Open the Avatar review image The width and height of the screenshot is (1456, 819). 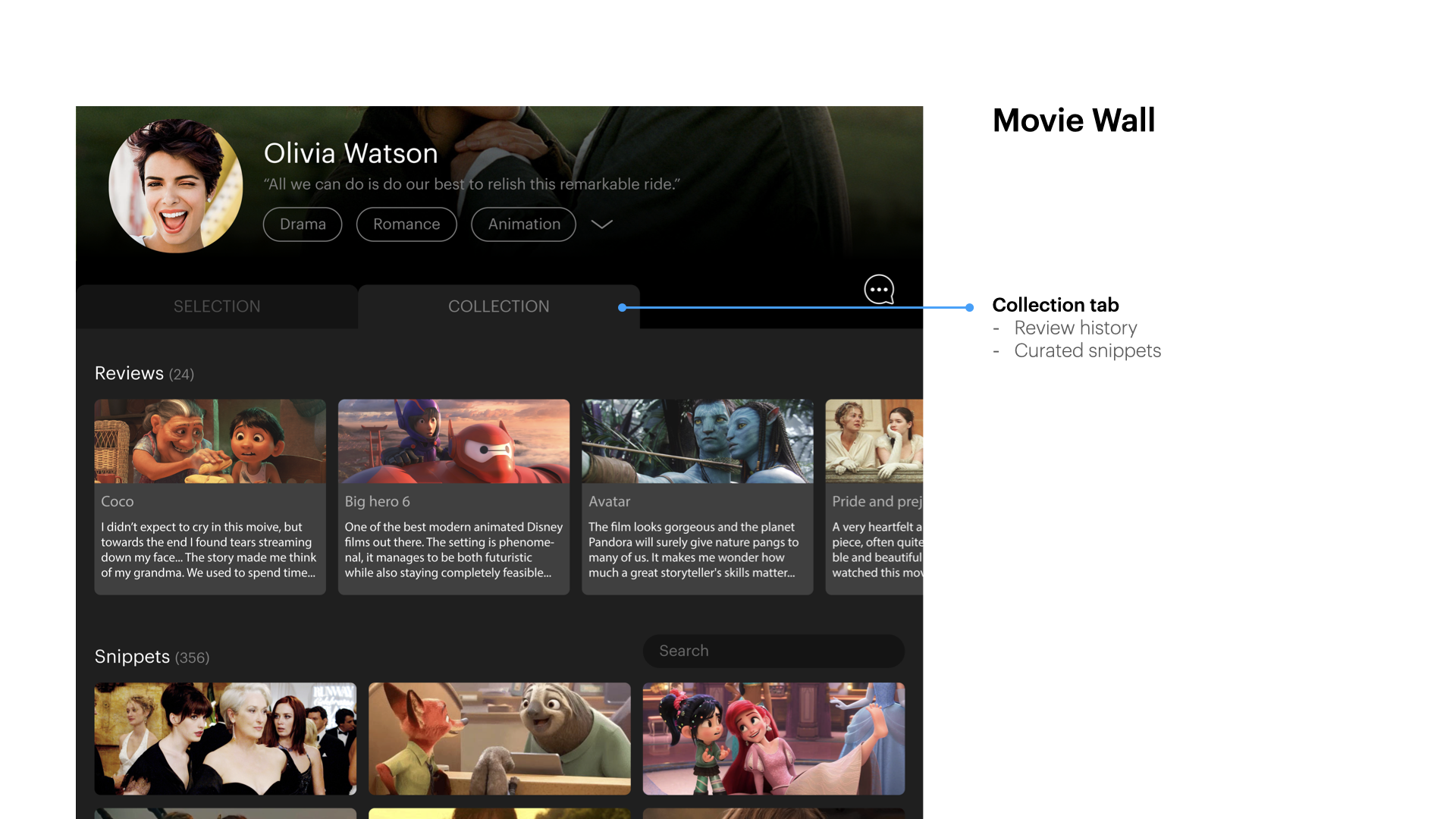698,441
